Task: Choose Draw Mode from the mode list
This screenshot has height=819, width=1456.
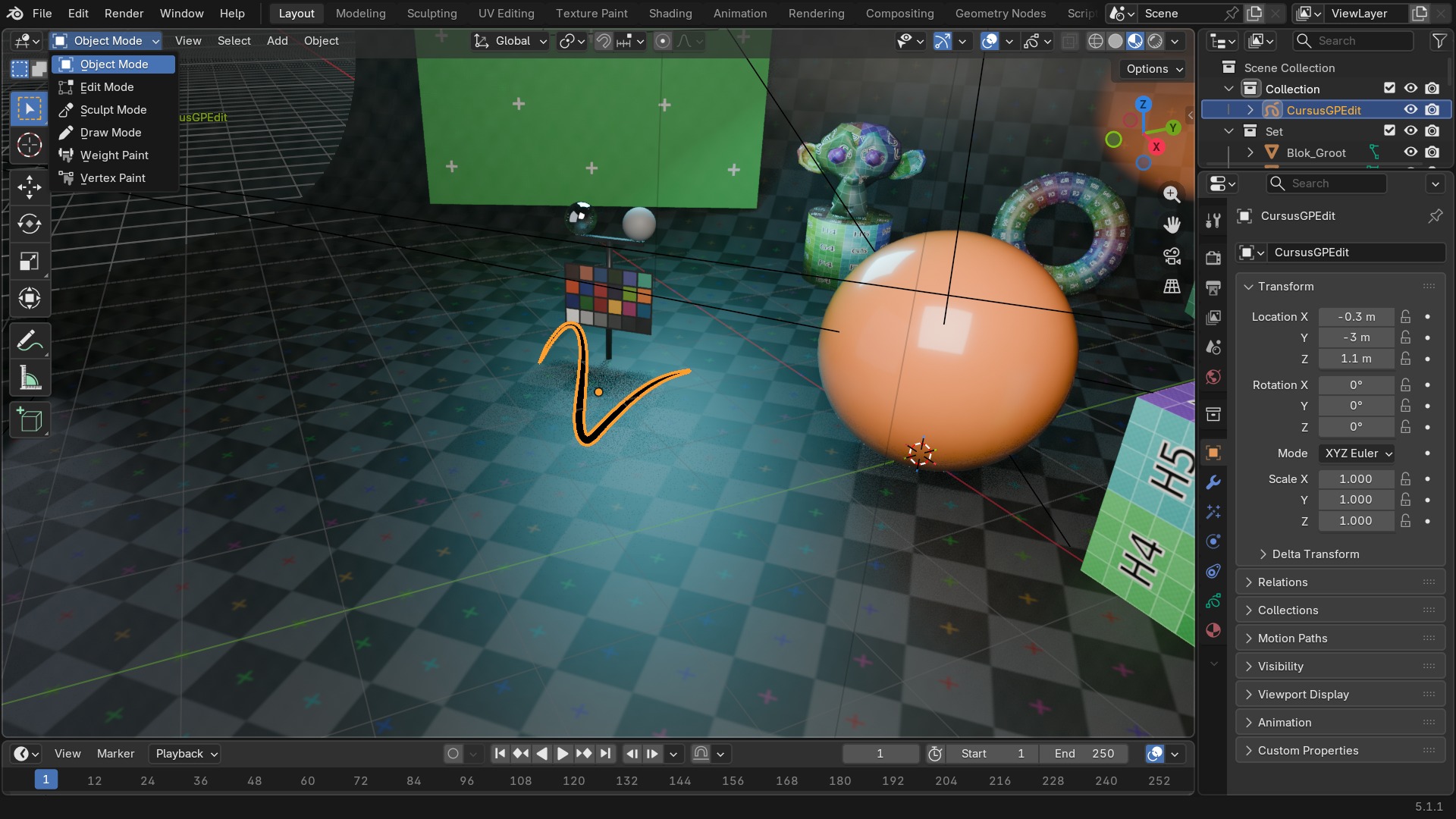Action: tap(114, 133)
